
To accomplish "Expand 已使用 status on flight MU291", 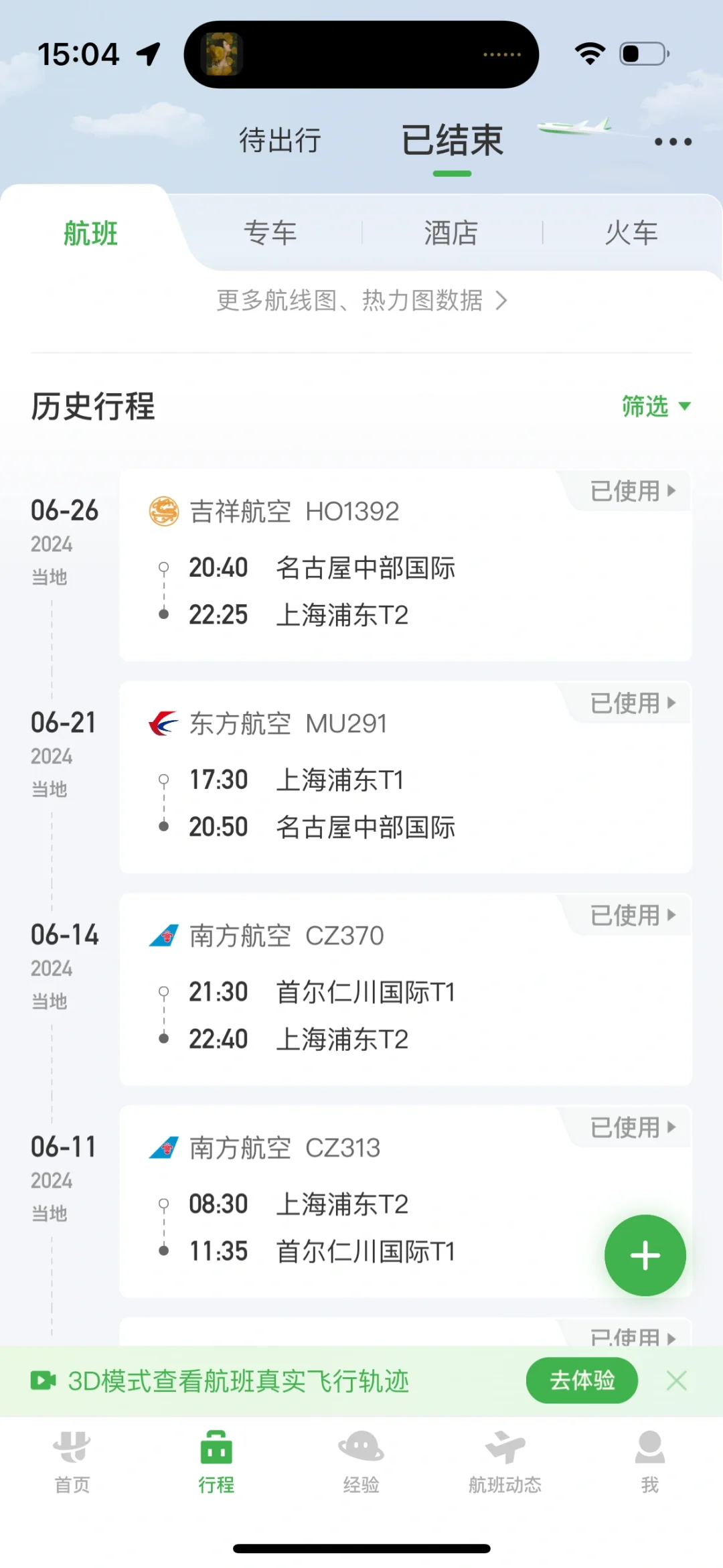I will click(633, 703).
